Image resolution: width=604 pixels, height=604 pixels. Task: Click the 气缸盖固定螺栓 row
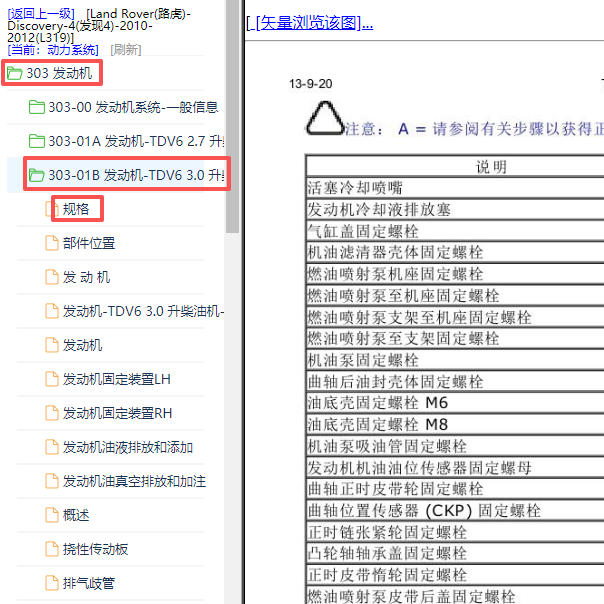click(455, 231)
